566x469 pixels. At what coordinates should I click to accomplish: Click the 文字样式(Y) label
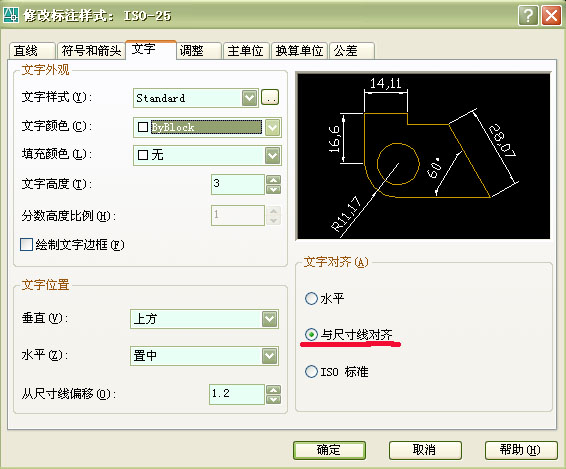point(57,97)
